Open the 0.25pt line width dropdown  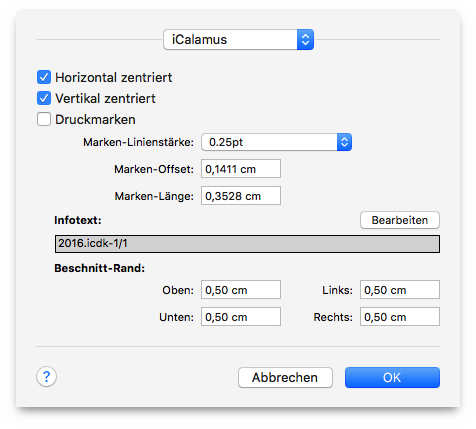click(x=276, y=142)
